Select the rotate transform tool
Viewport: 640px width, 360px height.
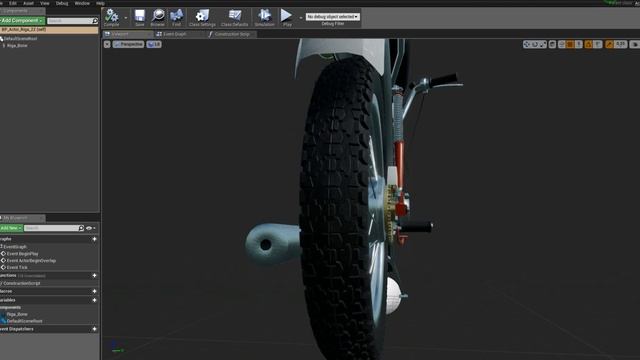(535, 44)
